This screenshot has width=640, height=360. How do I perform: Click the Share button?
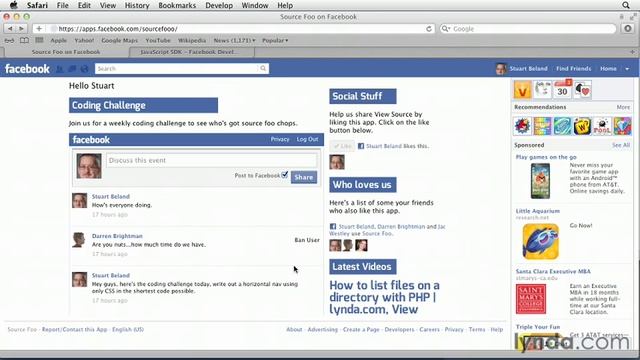pos(304,177)
